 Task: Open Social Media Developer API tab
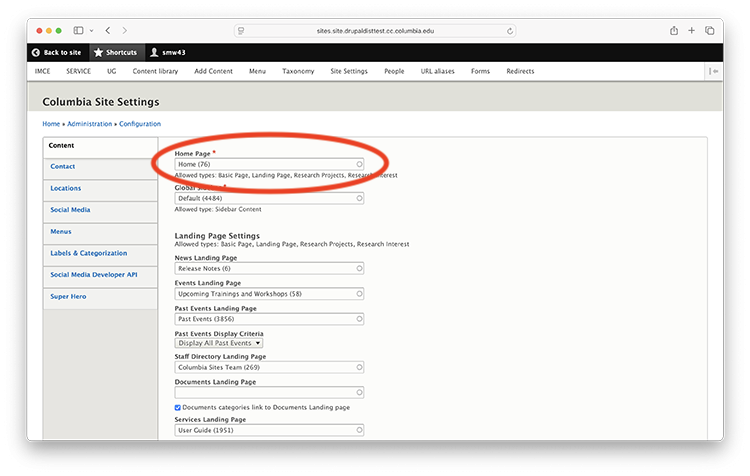point(100,275)
